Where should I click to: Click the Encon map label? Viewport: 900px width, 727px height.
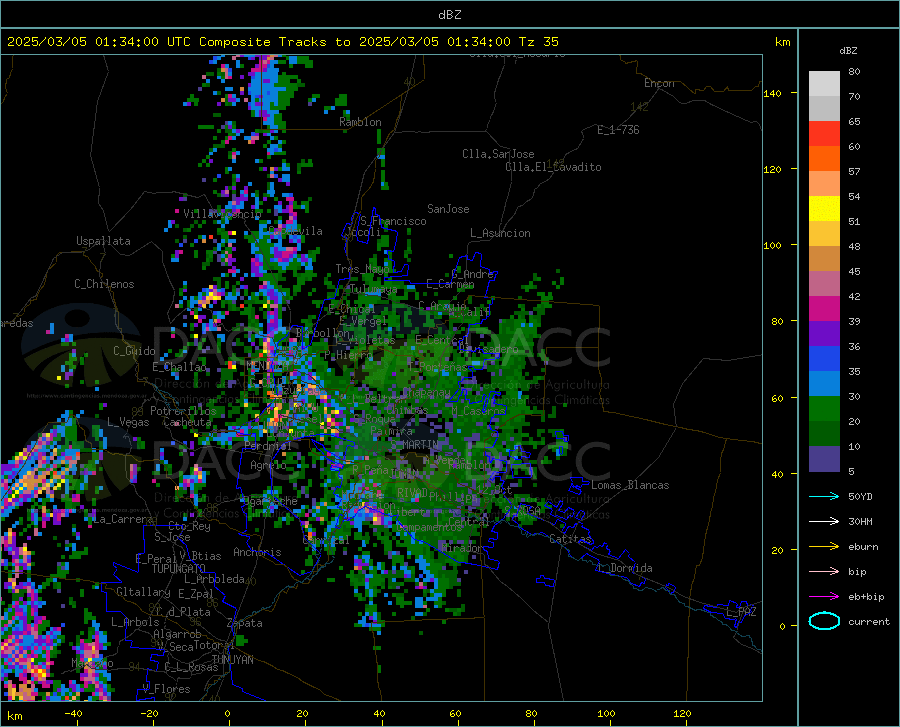(659, 83)
